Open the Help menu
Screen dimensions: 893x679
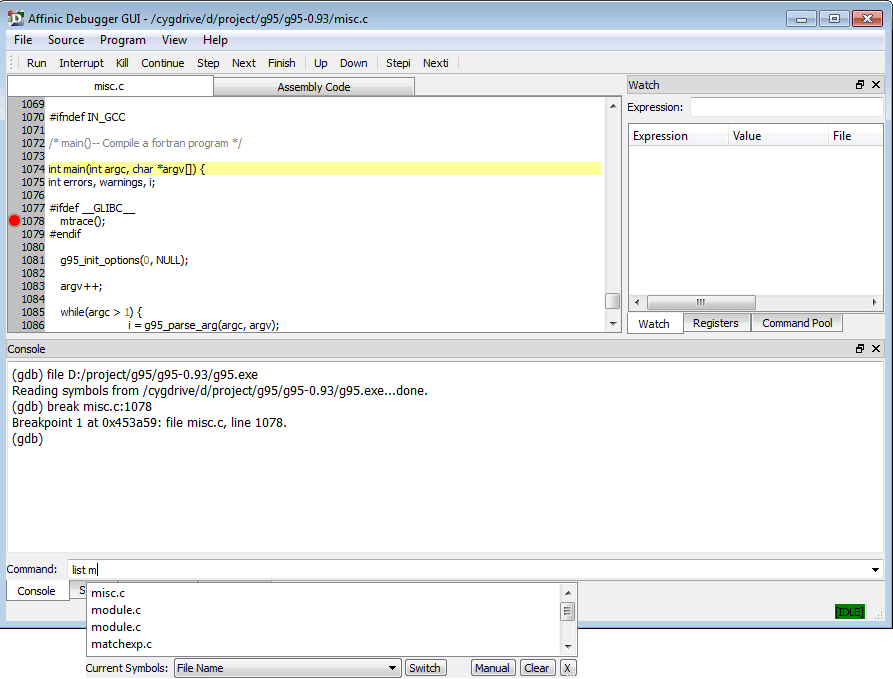pyautogui.click(x=215, y=40)
